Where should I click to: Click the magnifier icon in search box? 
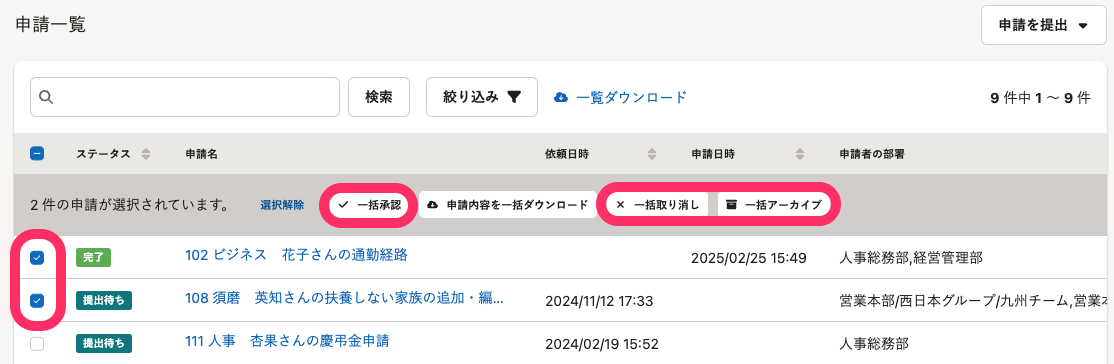pos(46,97)
